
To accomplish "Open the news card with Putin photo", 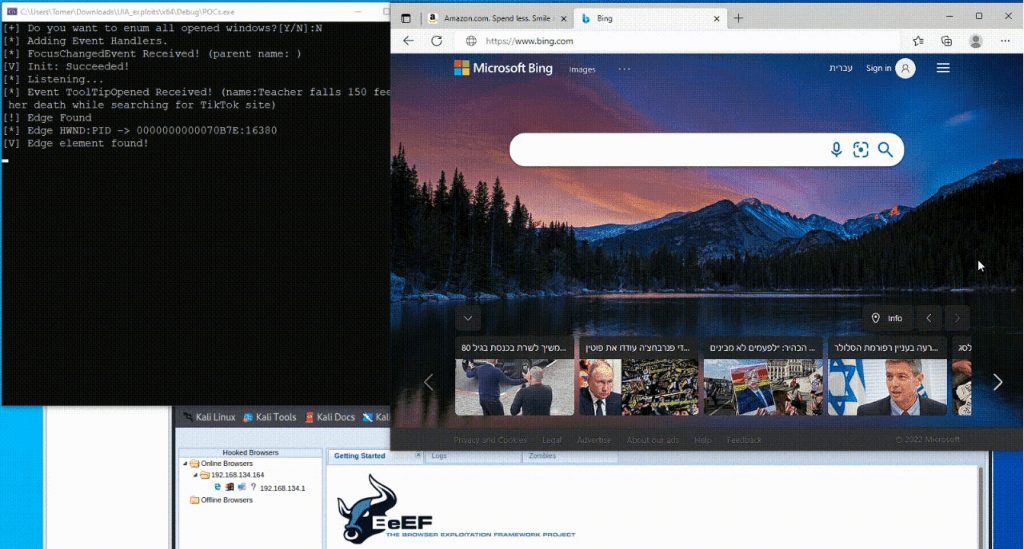I will point(639,376).
